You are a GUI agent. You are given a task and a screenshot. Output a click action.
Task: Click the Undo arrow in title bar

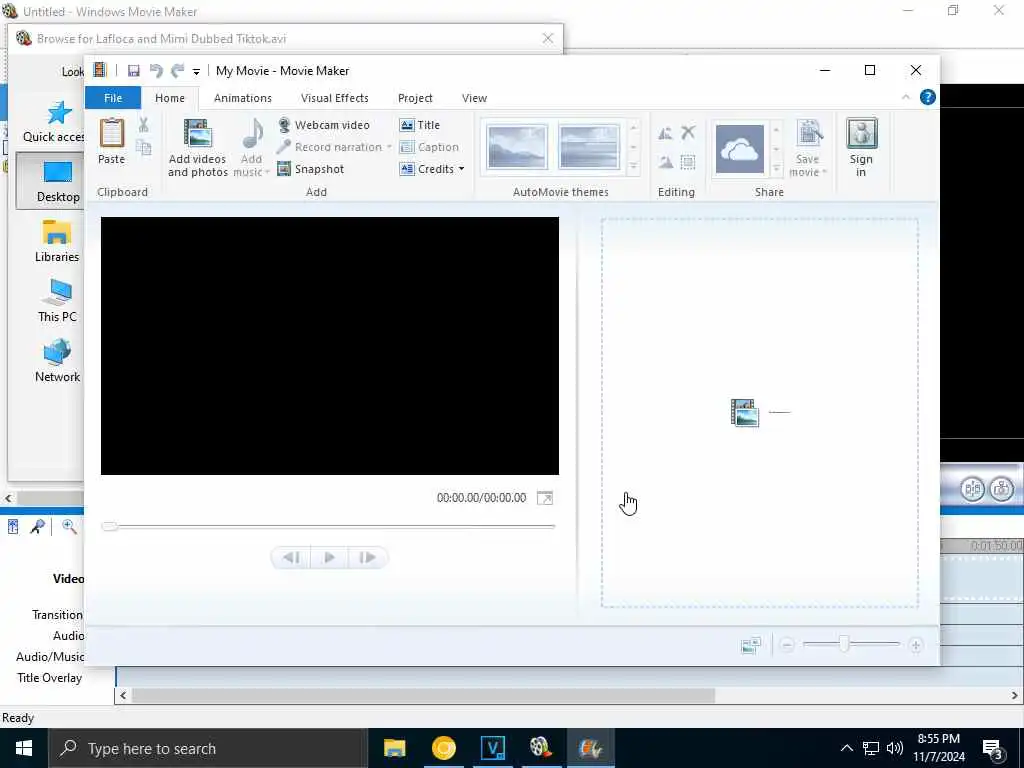[x=156, y=71]
